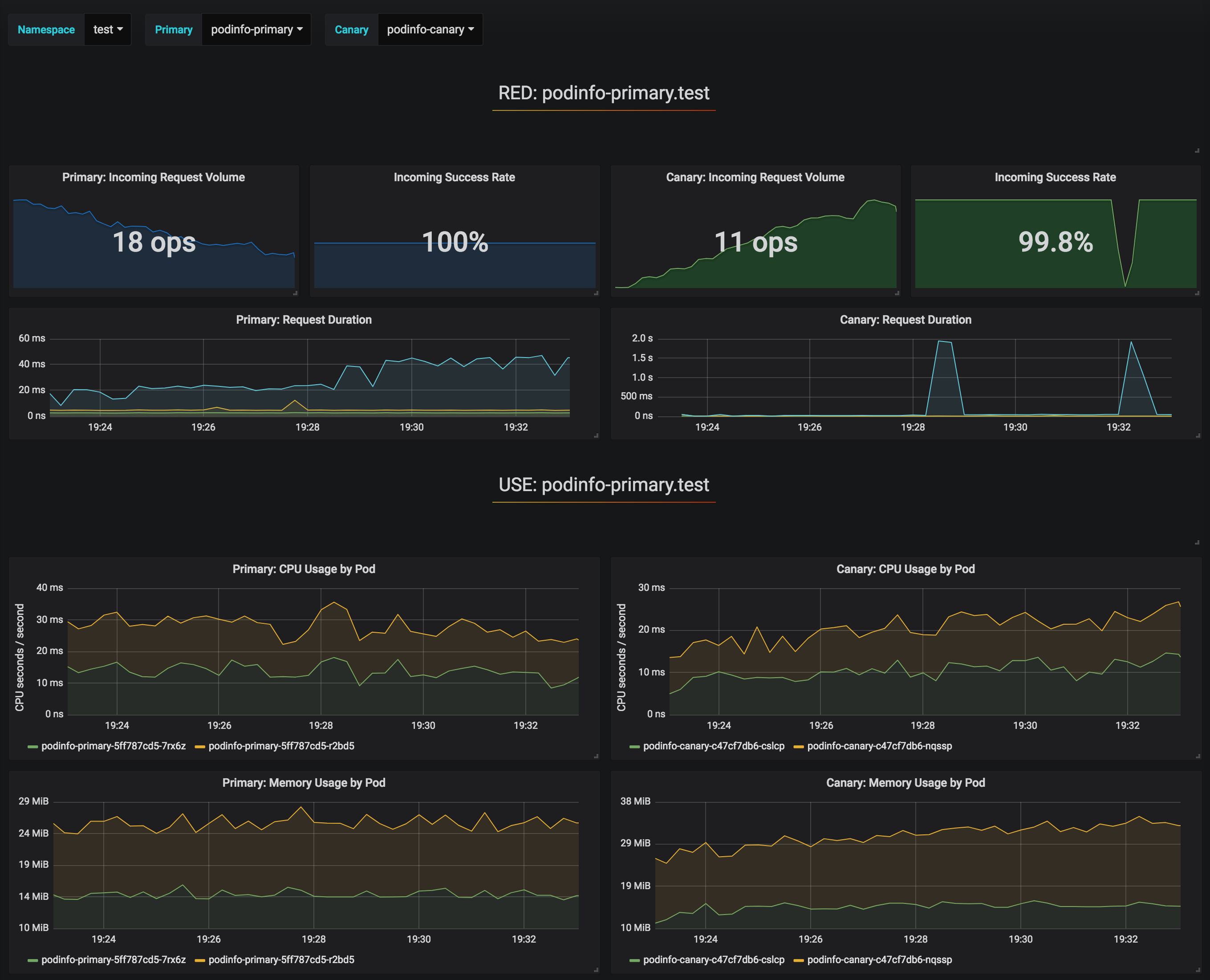Click yellow color swatch for podinfo-canary-c47cf7db6-nqssp memory
The height and width of the screenshot is (980, 1210).
coord(798,960)
